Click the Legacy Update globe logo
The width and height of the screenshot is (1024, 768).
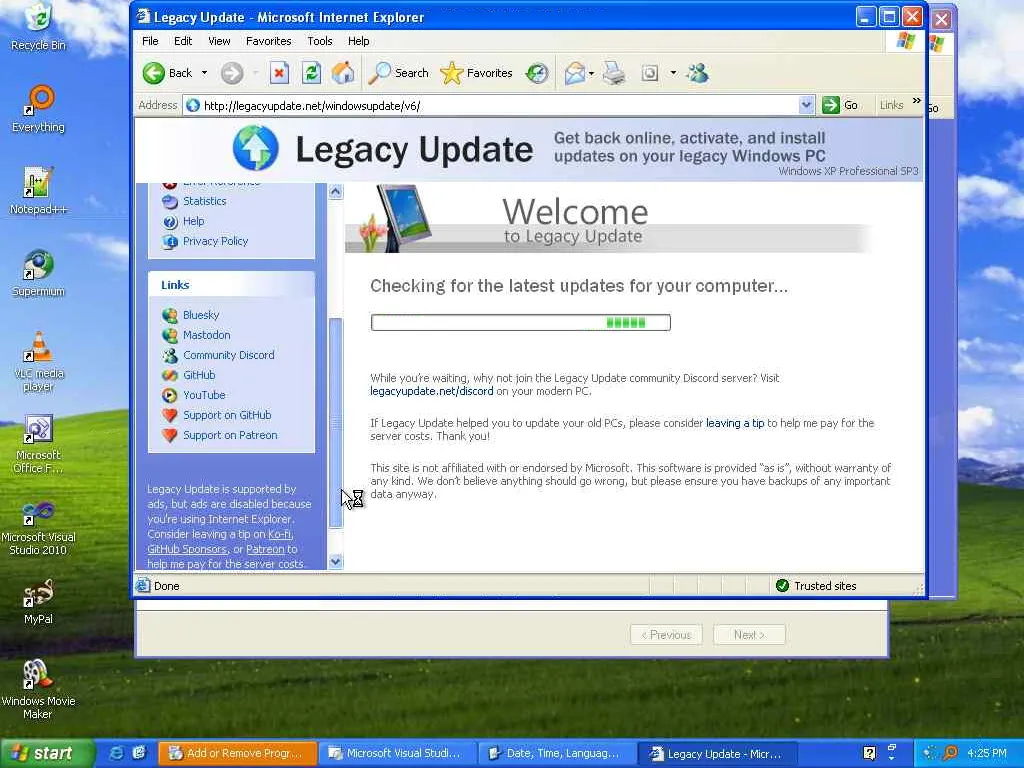pyautogui.click(x=255, y=148)
